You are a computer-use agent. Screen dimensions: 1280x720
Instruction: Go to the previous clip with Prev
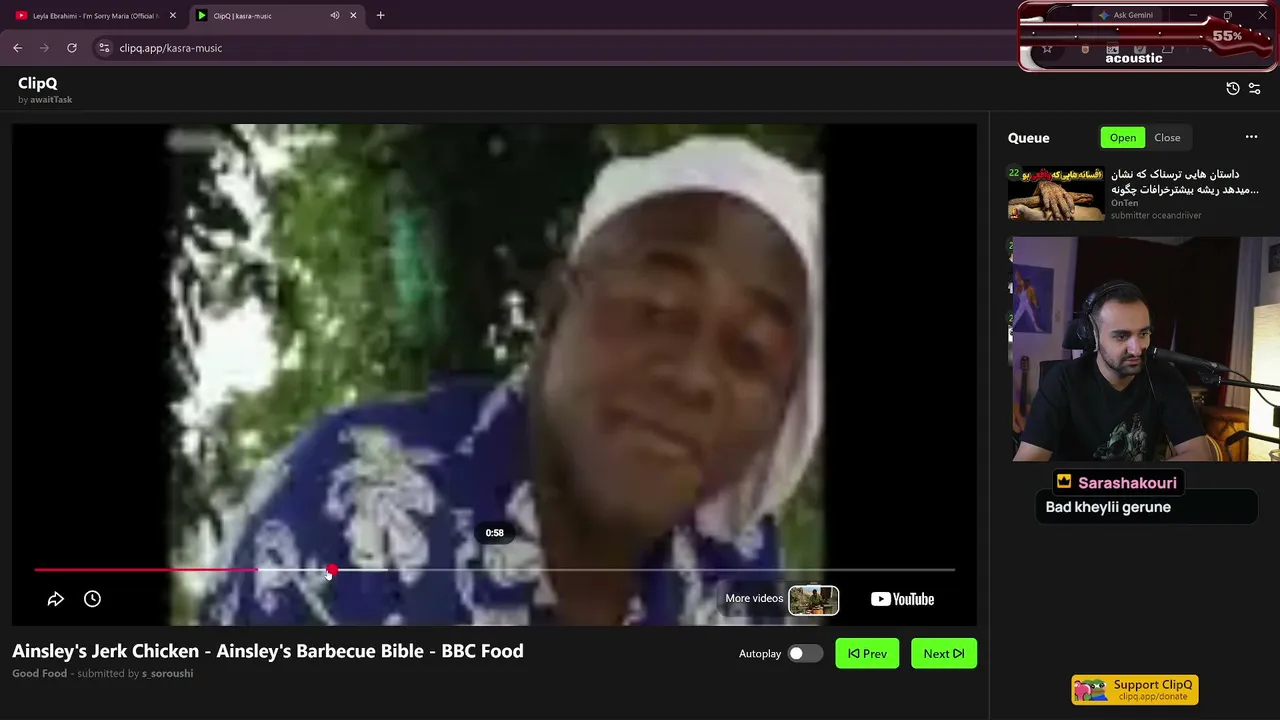click(x=867, y=654)
